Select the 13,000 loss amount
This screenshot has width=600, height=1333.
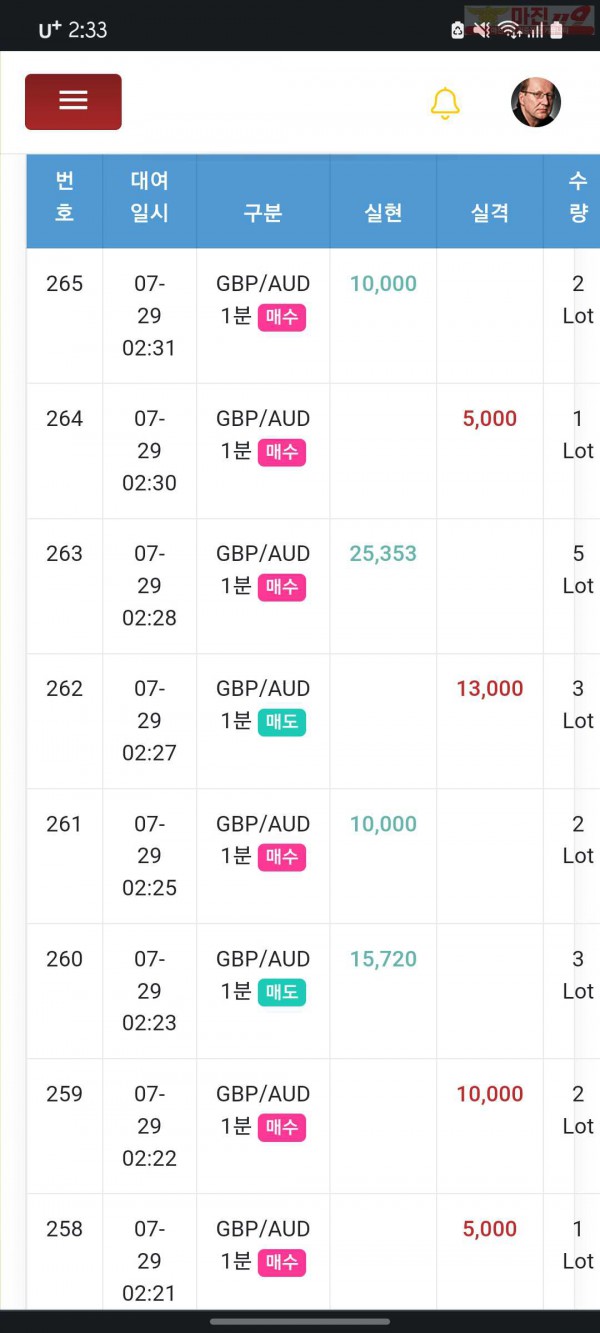[490, 689]
